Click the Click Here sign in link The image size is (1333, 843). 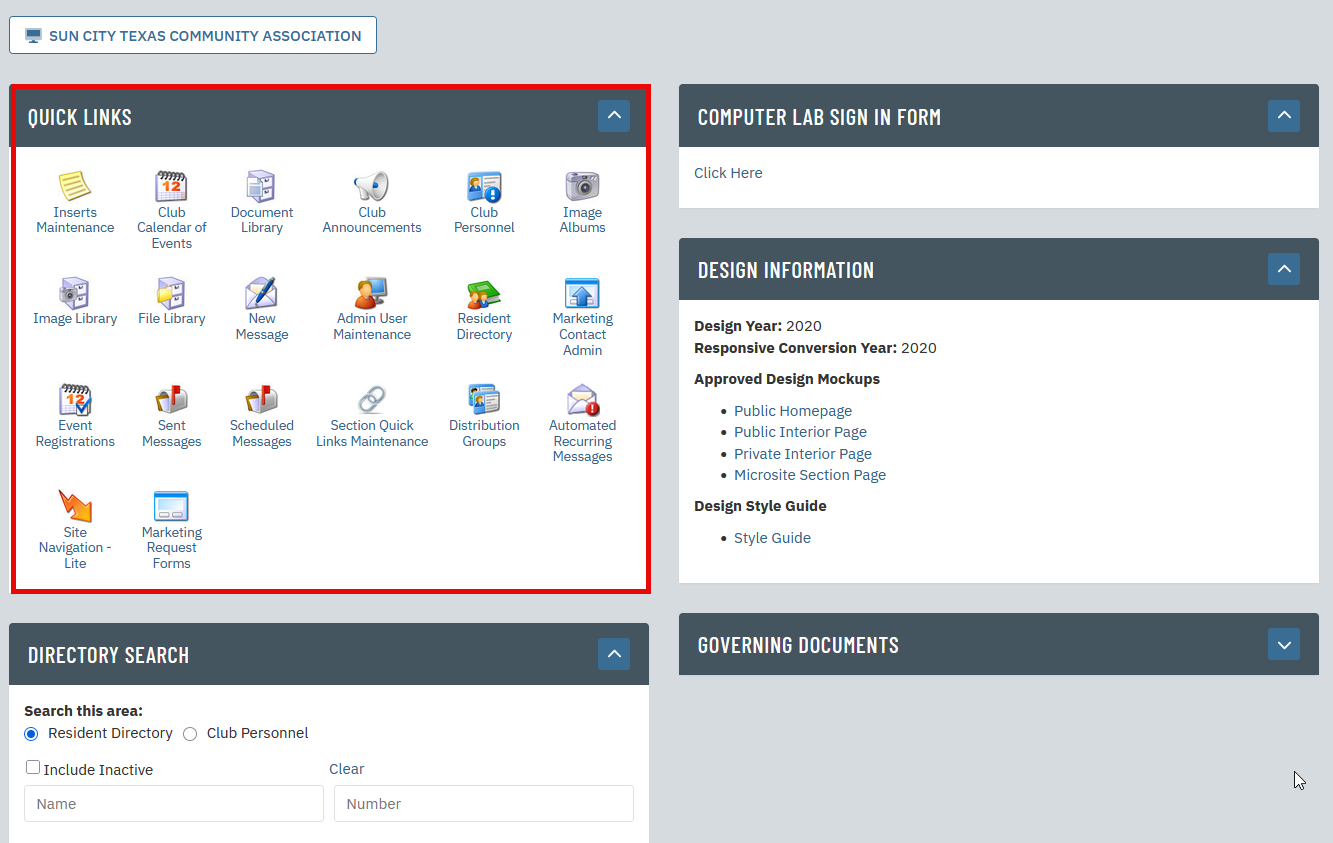click(728, 172)
